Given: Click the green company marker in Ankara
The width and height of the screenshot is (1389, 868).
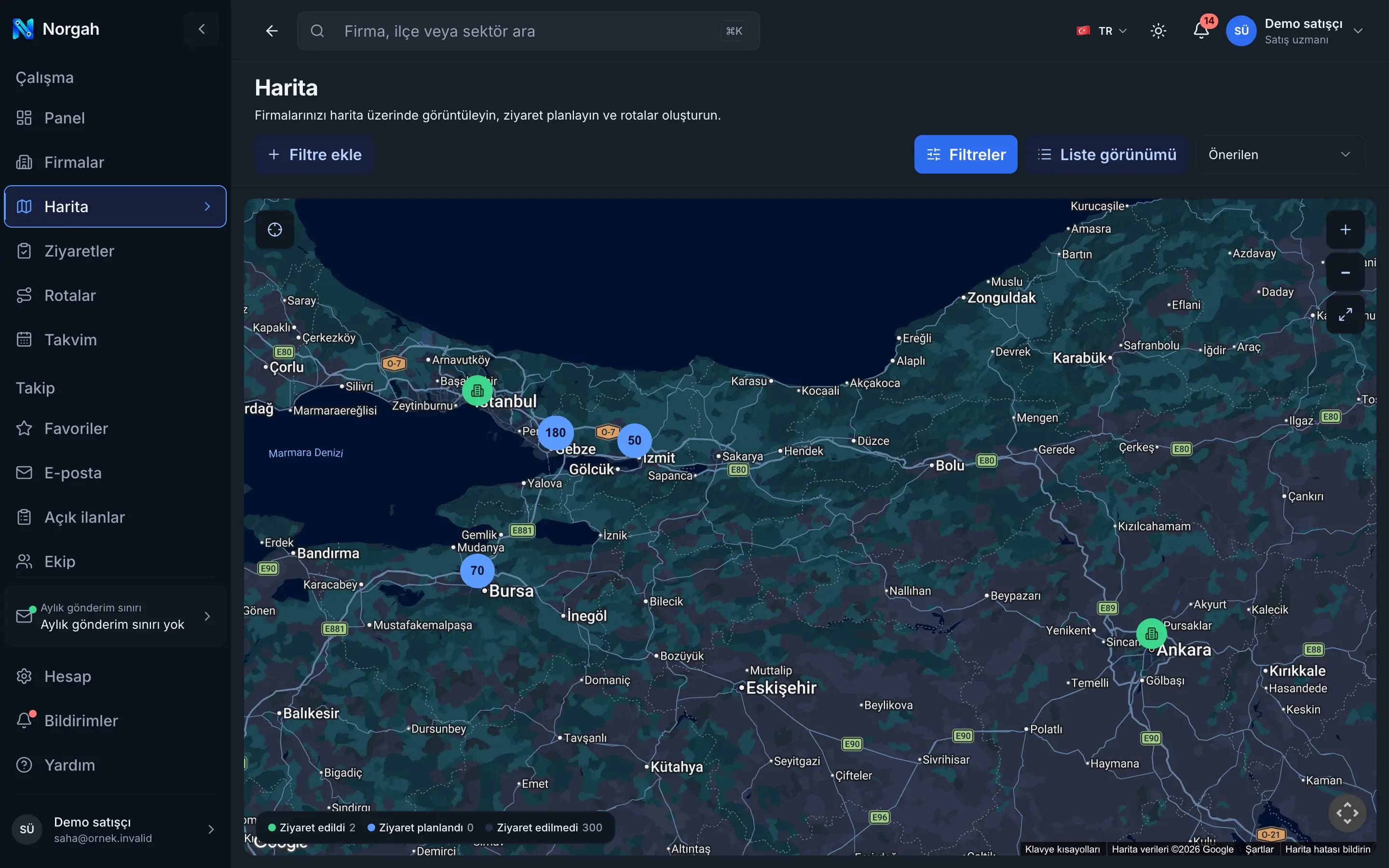Looking at the screenshot, I should 1151,634.
